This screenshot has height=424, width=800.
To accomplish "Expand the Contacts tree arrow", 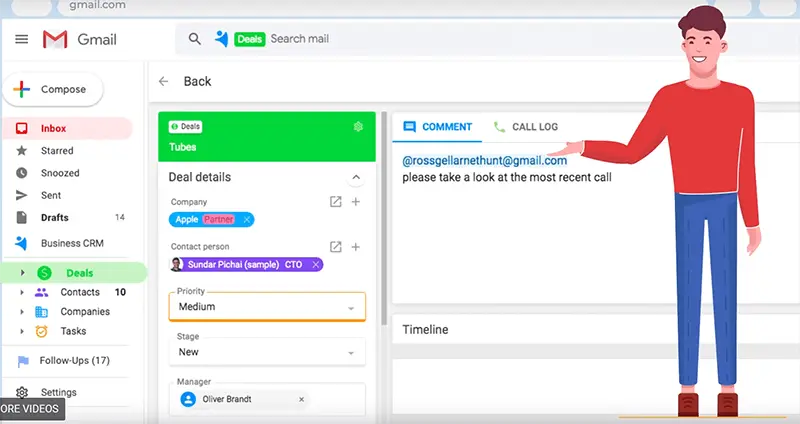I will (21, 292).
